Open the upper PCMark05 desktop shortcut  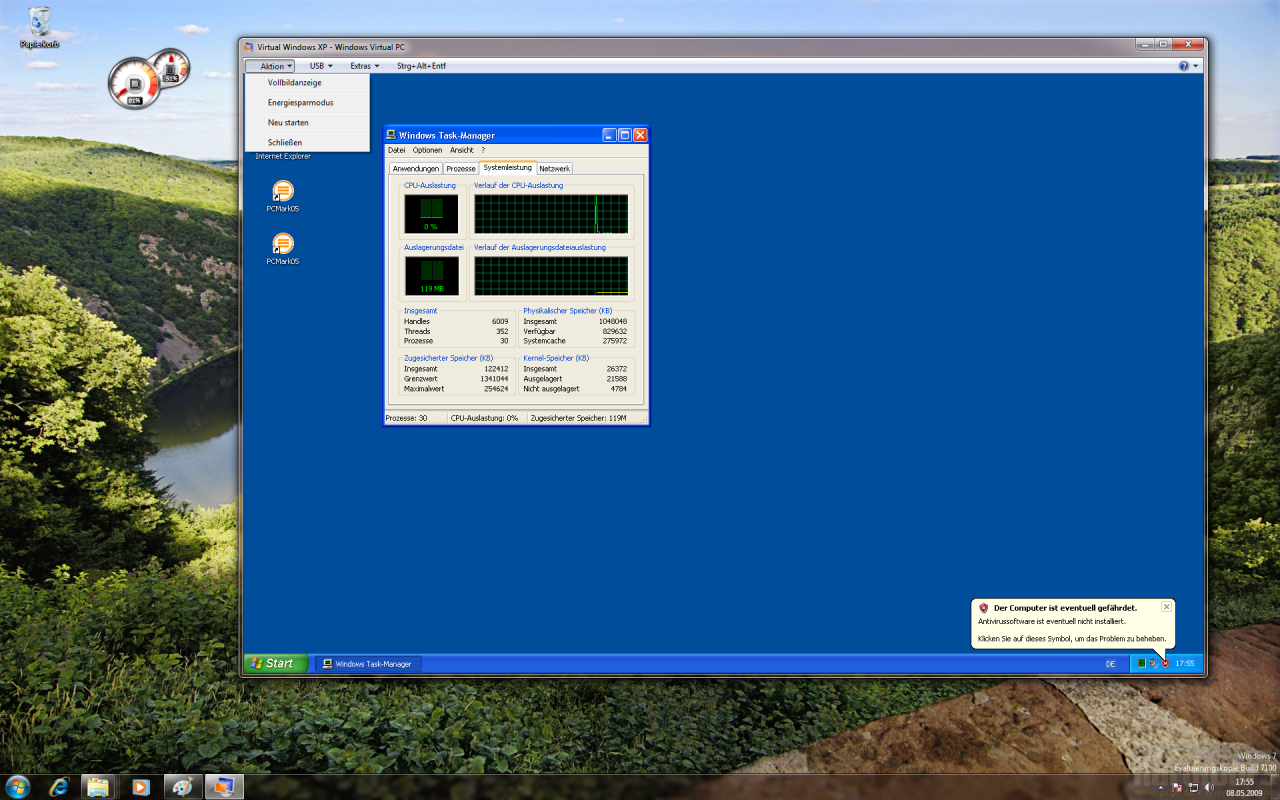coord(283,195)
